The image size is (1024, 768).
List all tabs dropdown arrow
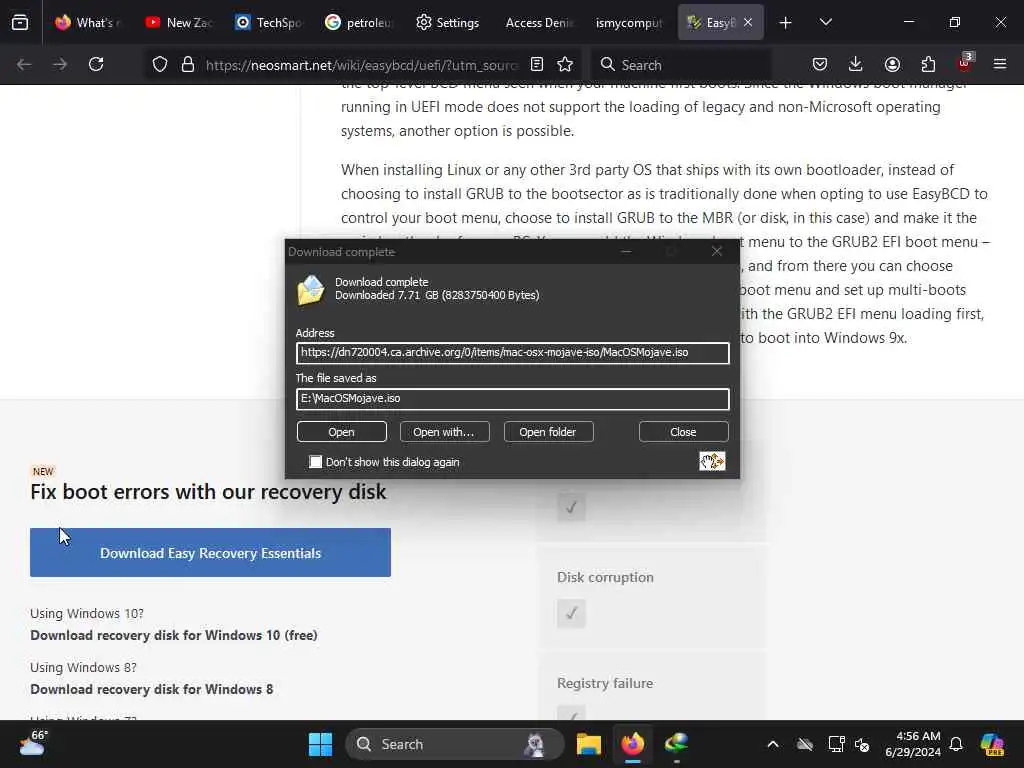pyautogui.click(x=825, y=23)
